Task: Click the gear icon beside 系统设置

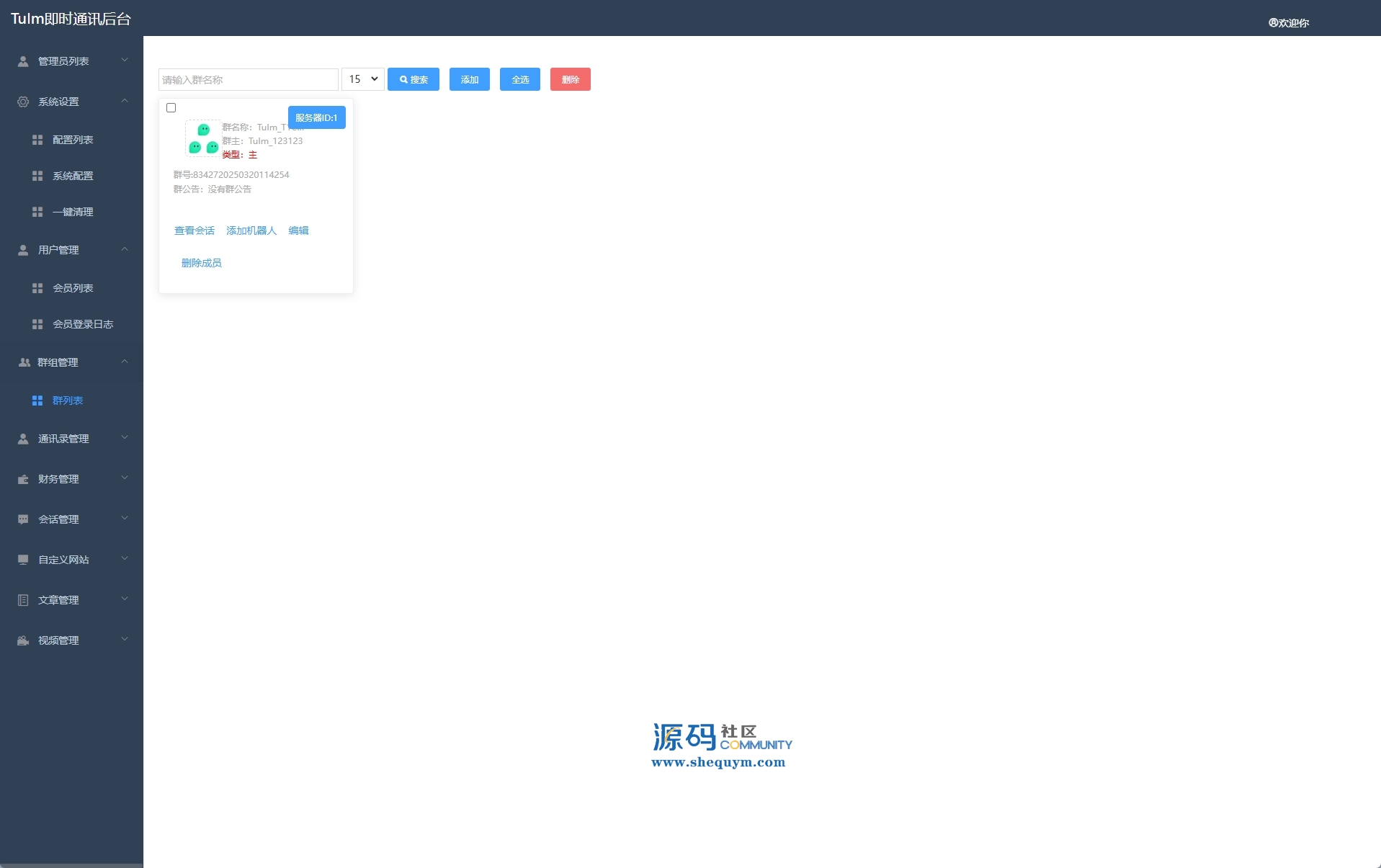Action: point(23,102)
